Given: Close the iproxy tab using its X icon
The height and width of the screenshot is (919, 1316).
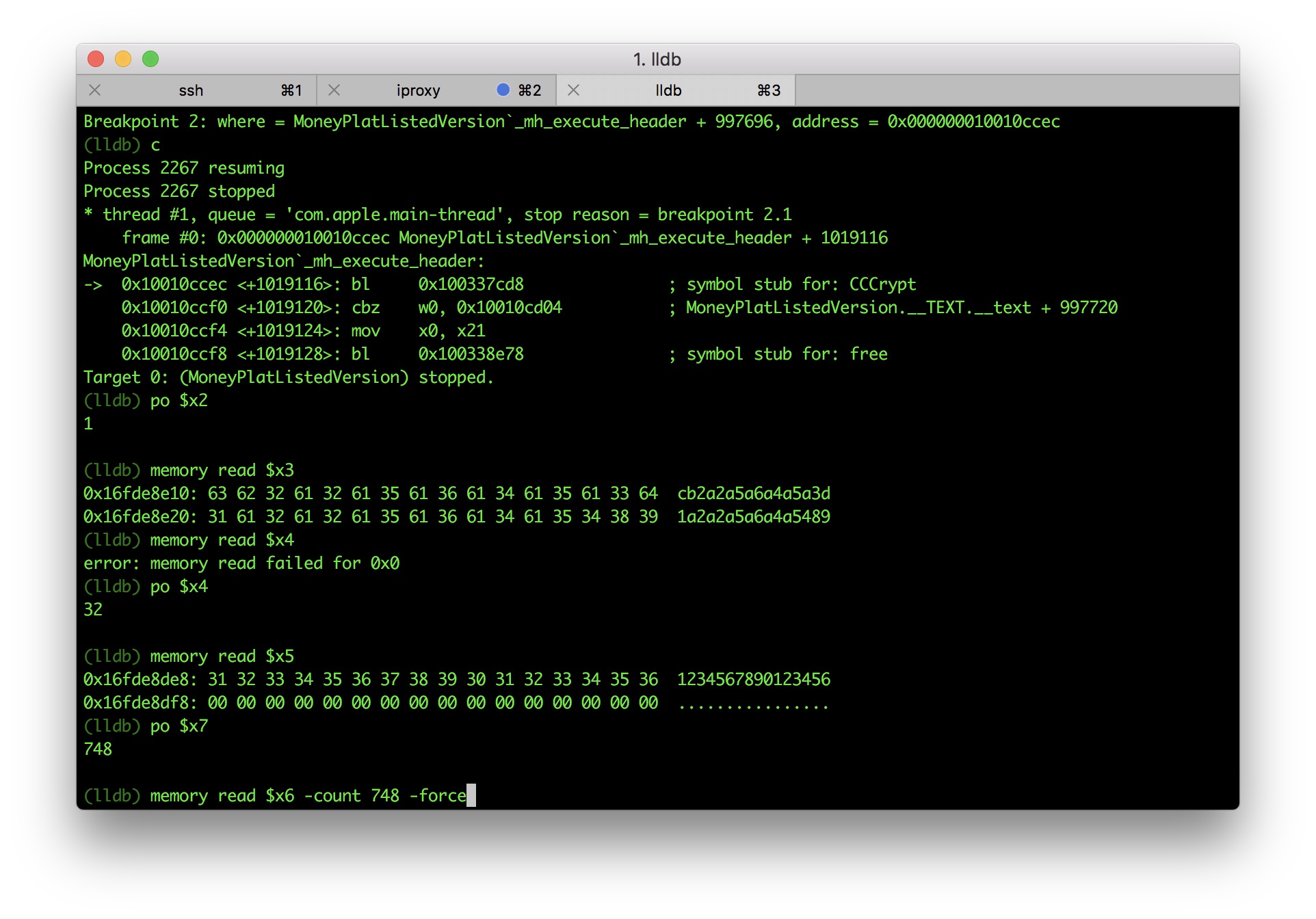Looking at the screenshot, I should point(334,90).
